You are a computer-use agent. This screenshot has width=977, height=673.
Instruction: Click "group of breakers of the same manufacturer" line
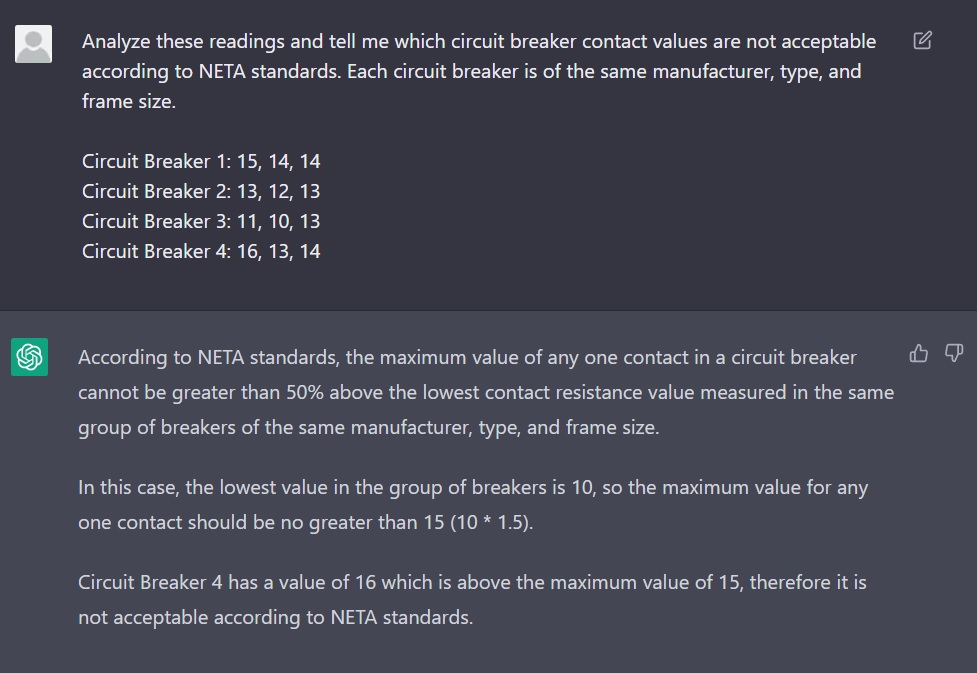point(368,427)
